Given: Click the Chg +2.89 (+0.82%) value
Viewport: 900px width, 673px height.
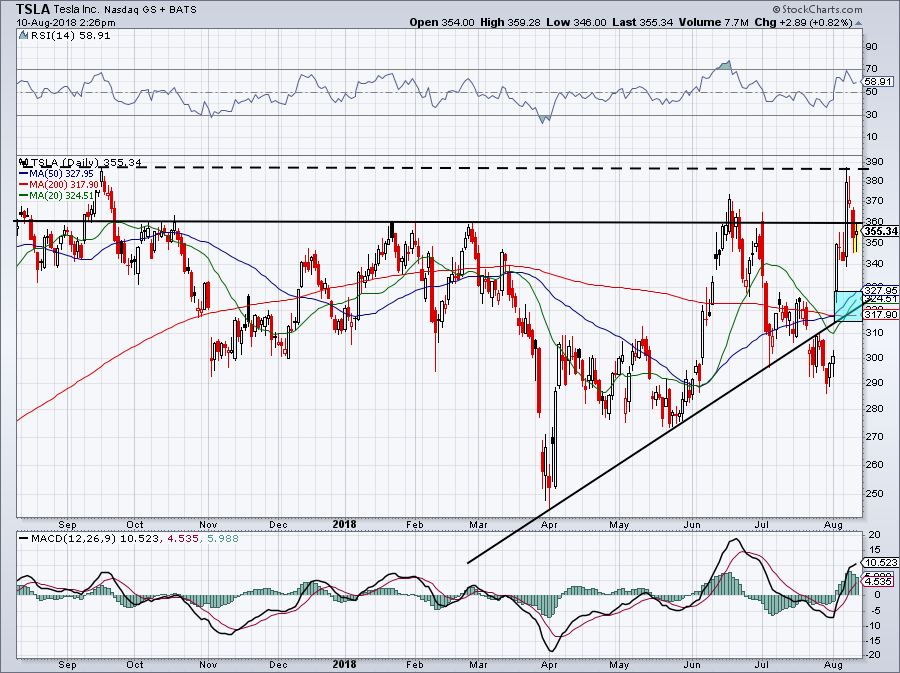Looking at the screenshot, I should pos(803,22).
